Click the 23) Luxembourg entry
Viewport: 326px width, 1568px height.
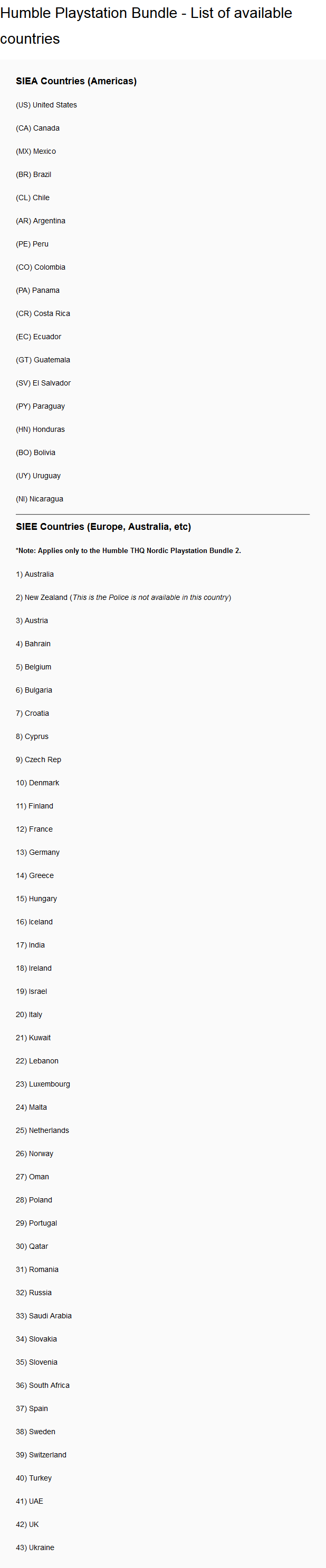pyautogui.click(x=43, y=1083)
